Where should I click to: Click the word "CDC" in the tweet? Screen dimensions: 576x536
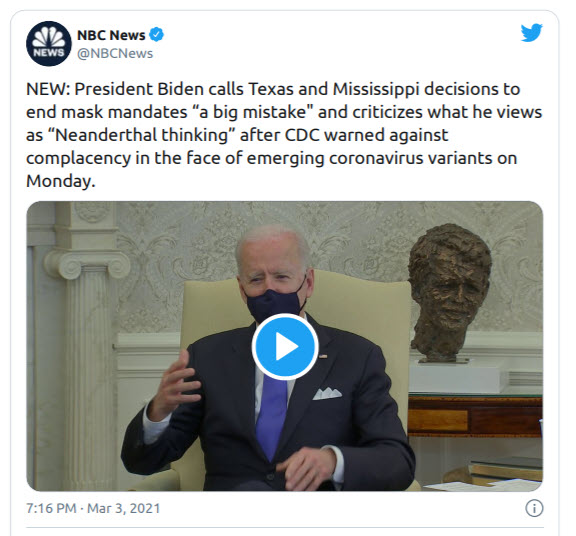tap(302, 135)
